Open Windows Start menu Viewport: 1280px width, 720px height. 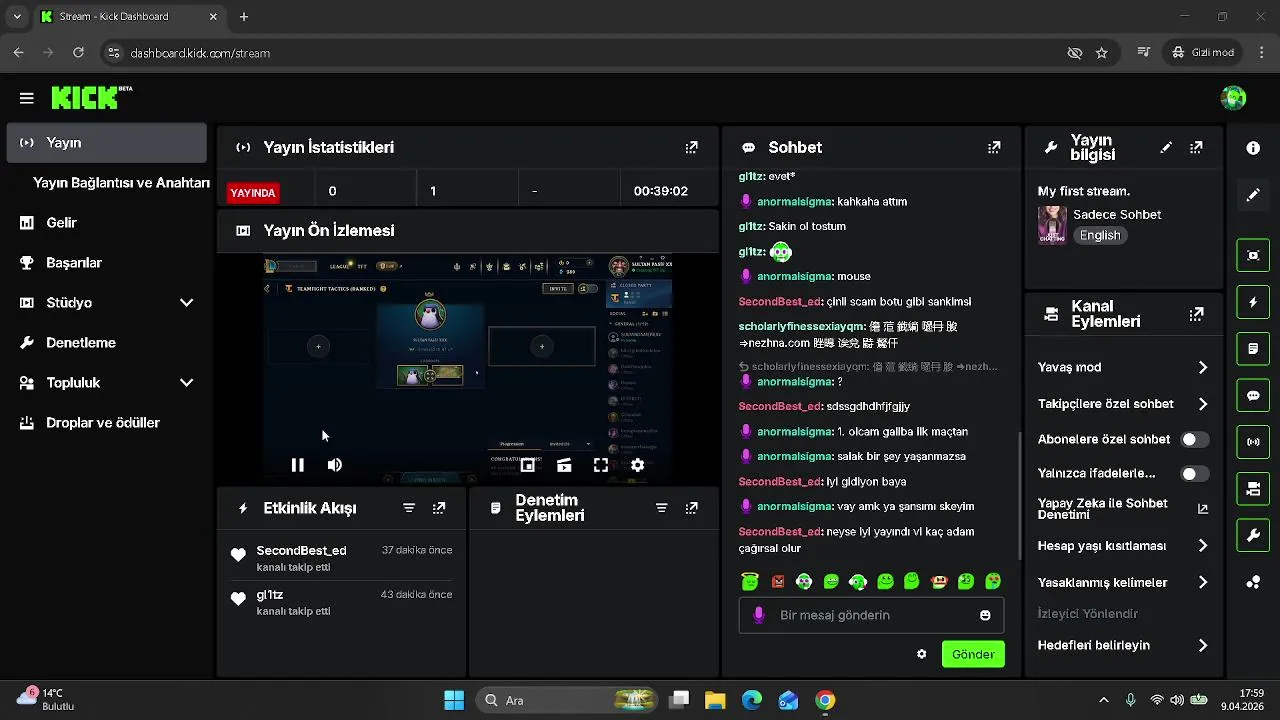(x=454, y=700)
